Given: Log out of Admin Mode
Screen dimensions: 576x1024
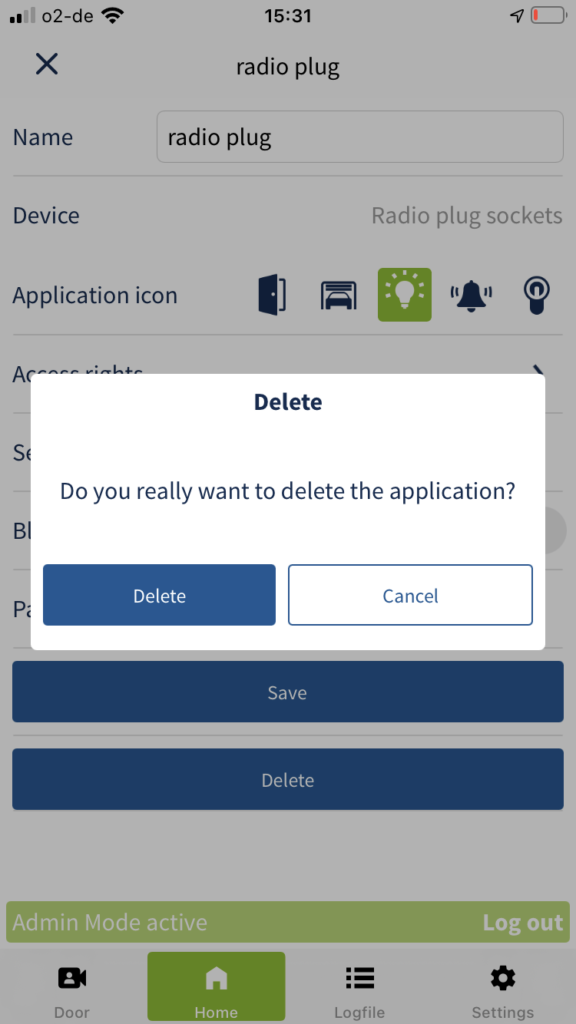Looking at the screenshot, I should (522, 922).
